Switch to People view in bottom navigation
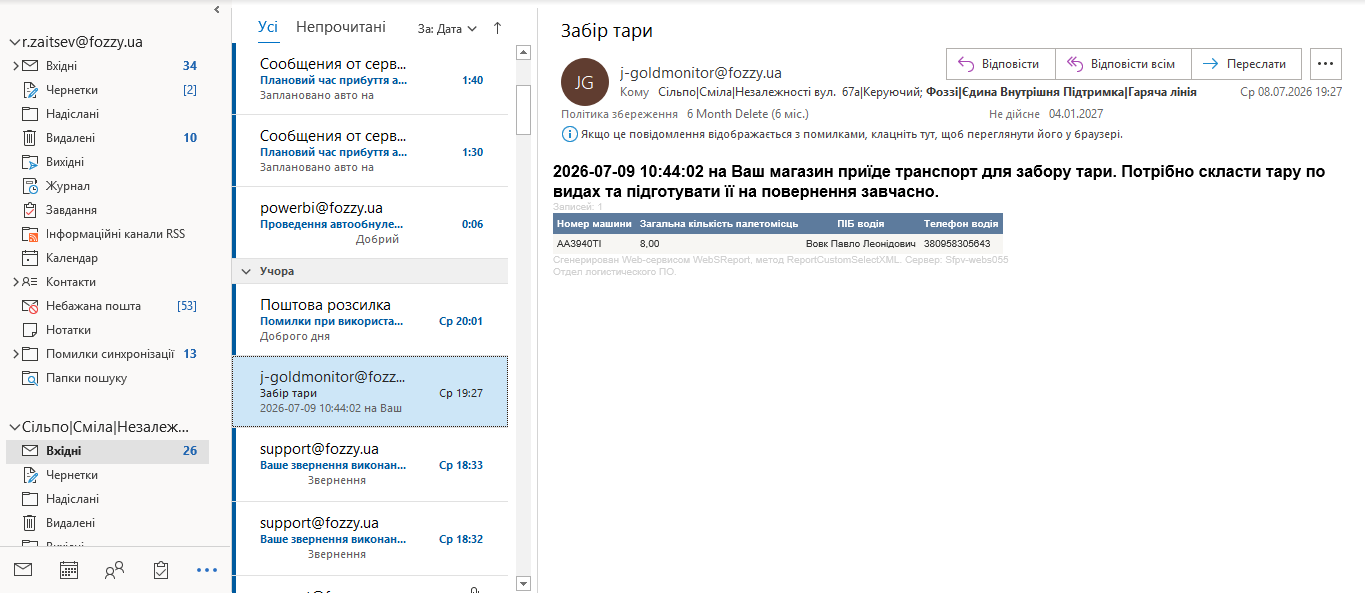The width and height of the screenshot is (1365, 593). coord(115,570)
